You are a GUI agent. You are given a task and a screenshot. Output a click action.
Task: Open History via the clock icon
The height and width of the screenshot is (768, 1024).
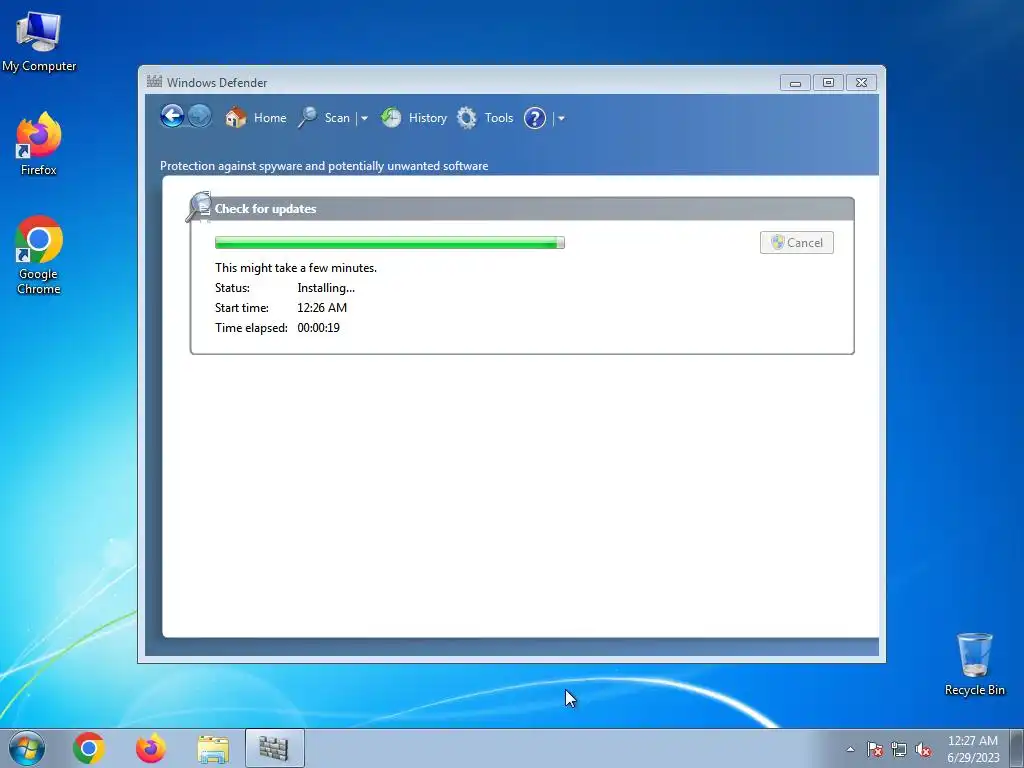391,118
